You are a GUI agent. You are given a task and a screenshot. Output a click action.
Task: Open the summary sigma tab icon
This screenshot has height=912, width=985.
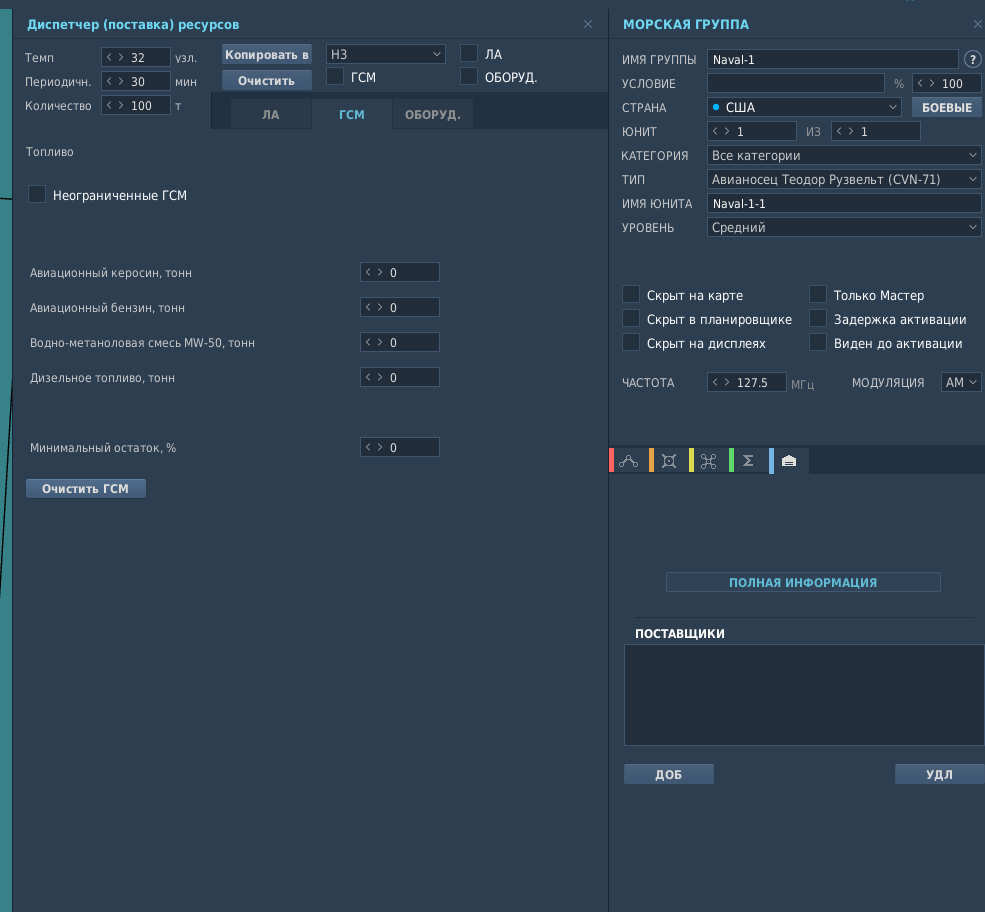click(748, 462)
